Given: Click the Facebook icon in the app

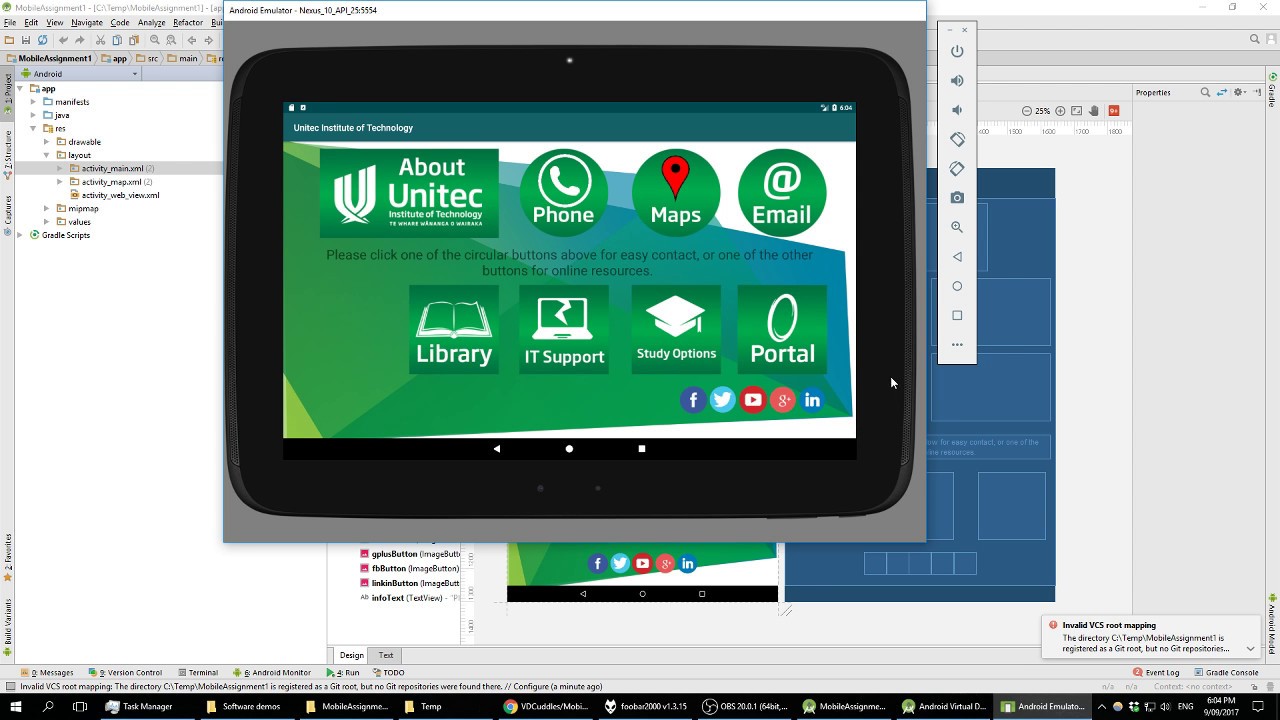Looking at the screenshot, I should point(693,399).
